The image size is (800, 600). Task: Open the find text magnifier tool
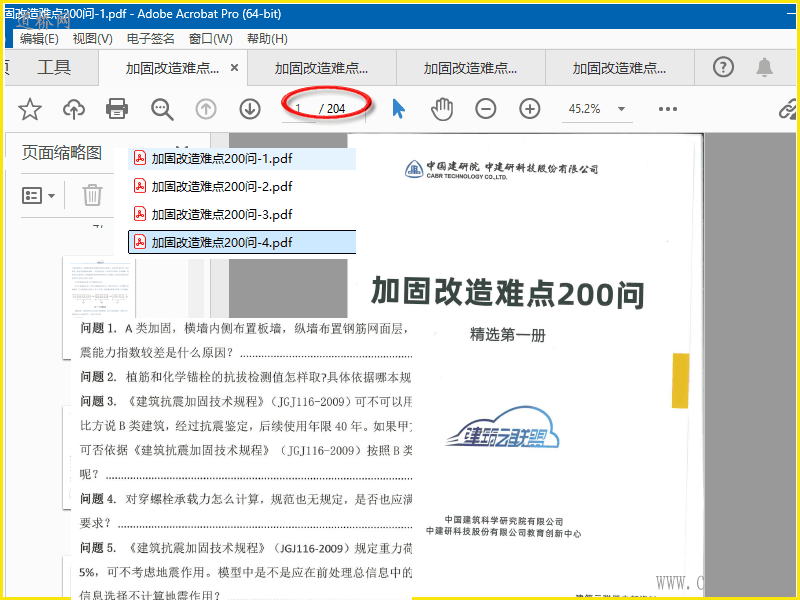pos(162,109)
